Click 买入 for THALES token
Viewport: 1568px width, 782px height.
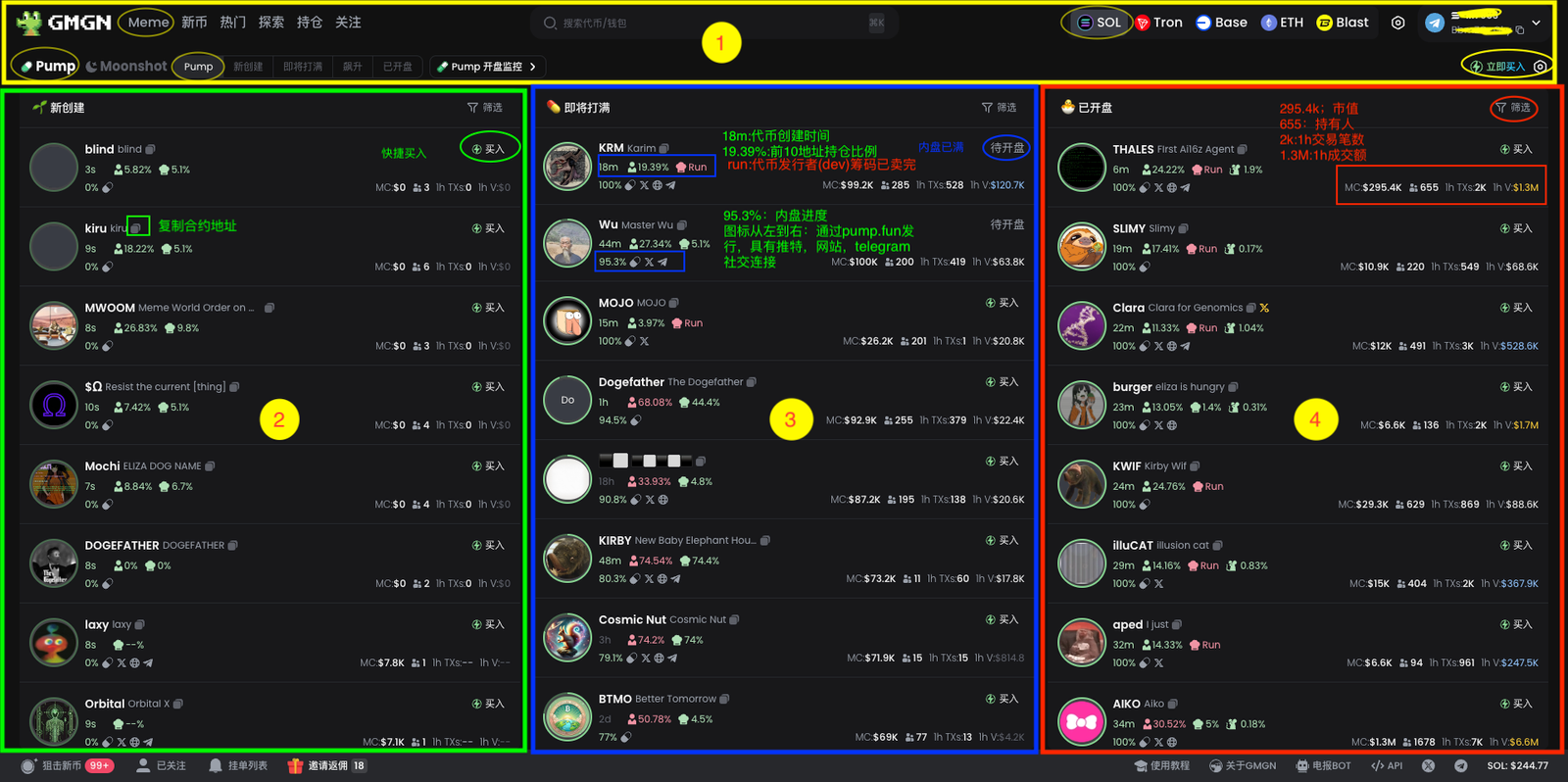tap(1516, 149)
